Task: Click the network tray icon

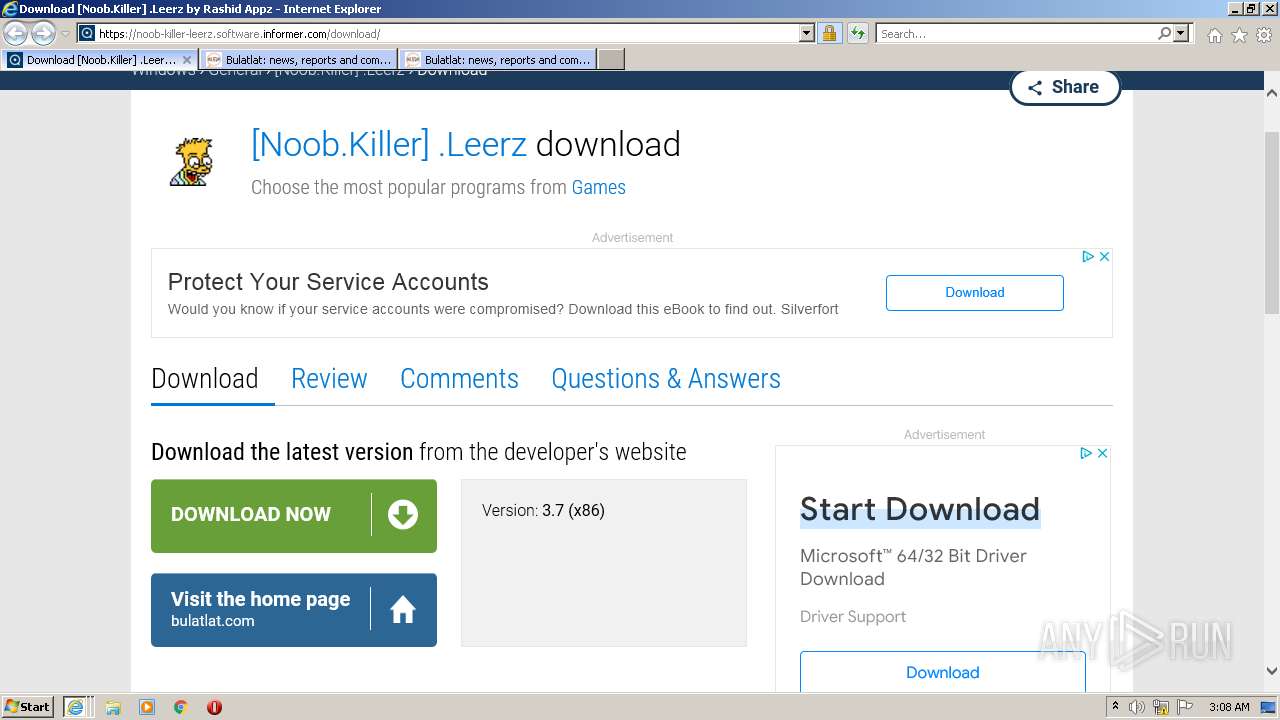Action: (x=1161, y=707)
